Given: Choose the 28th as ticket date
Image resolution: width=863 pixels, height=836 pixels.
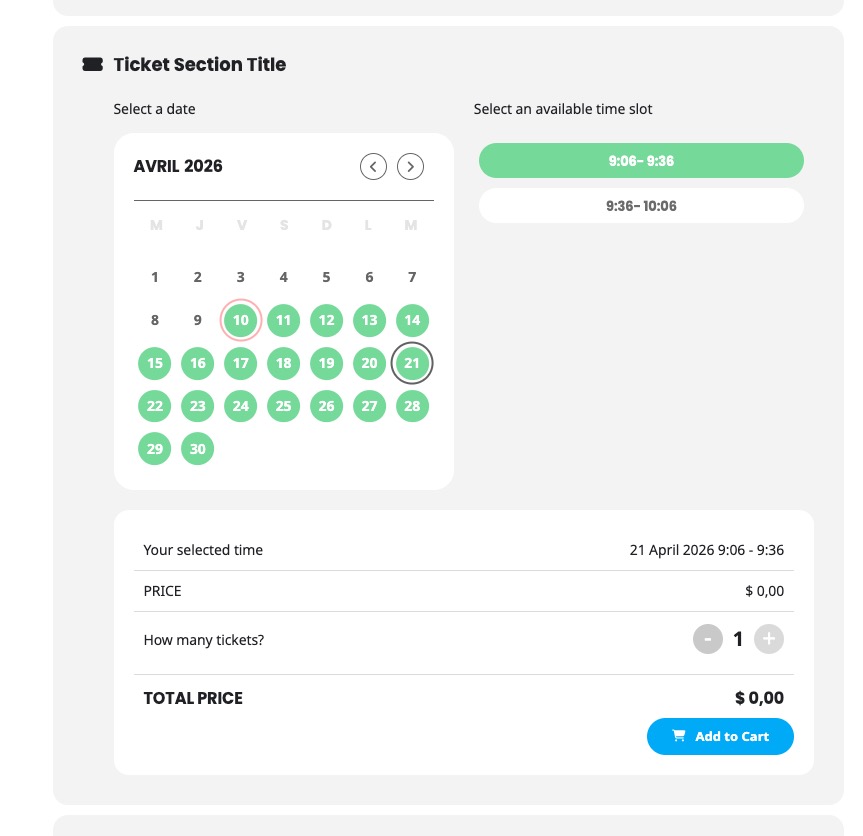Looking at the screenshot, I should pyautogui.click(x=412, y=406).
